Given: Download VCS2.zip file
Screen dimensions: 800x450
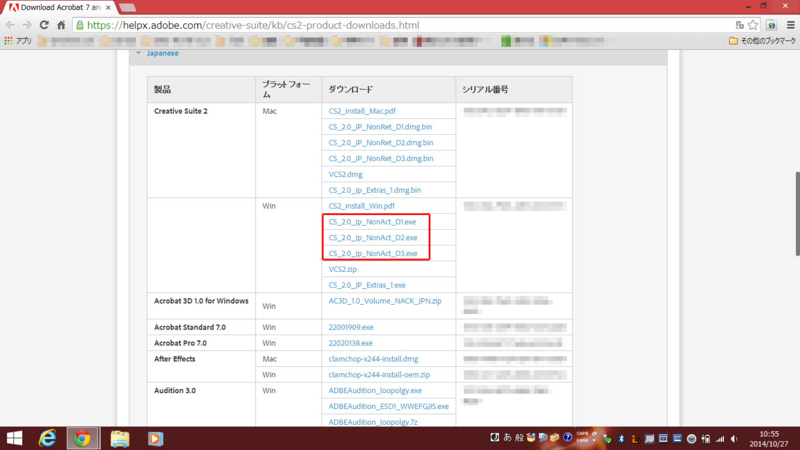Looking at the screenshot, I should coord(342,269).
